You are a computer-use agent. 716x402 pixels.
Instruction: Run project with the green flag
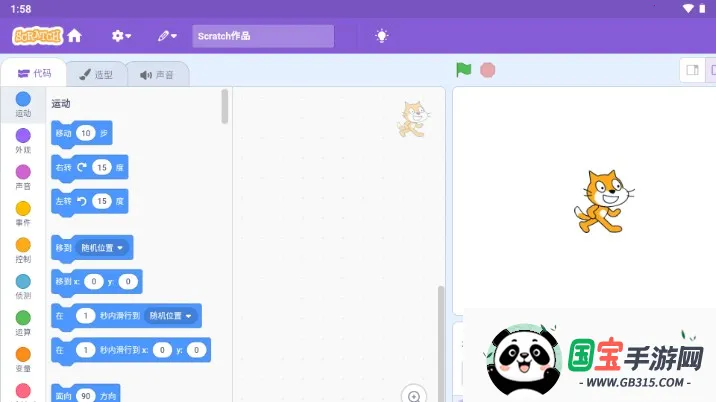[463, 70]
